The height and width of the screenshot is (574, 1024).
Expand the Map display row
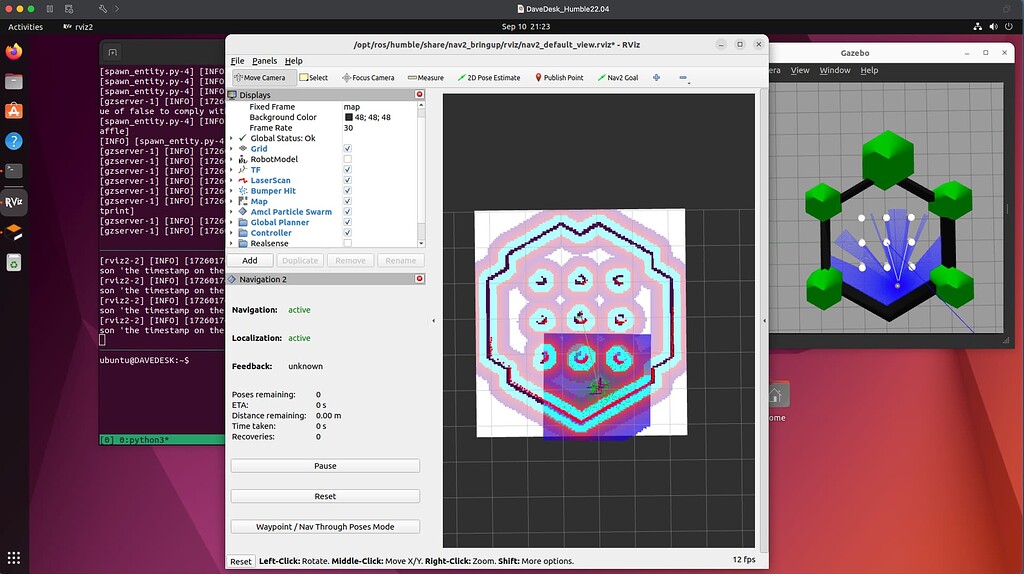tap(231, 201)
